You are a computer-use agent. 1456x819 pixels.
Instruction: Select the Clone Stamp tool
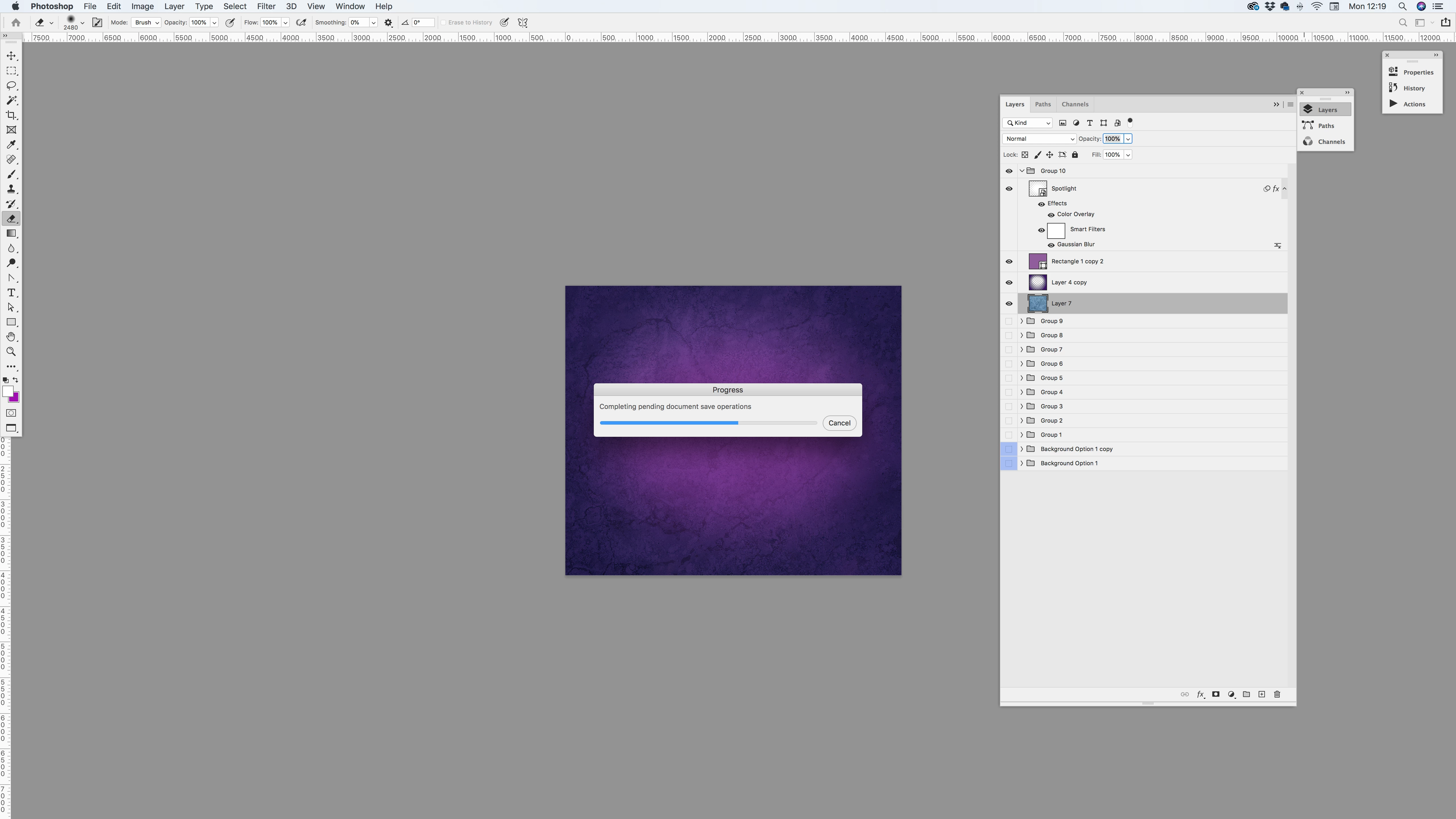coord(11,189)
